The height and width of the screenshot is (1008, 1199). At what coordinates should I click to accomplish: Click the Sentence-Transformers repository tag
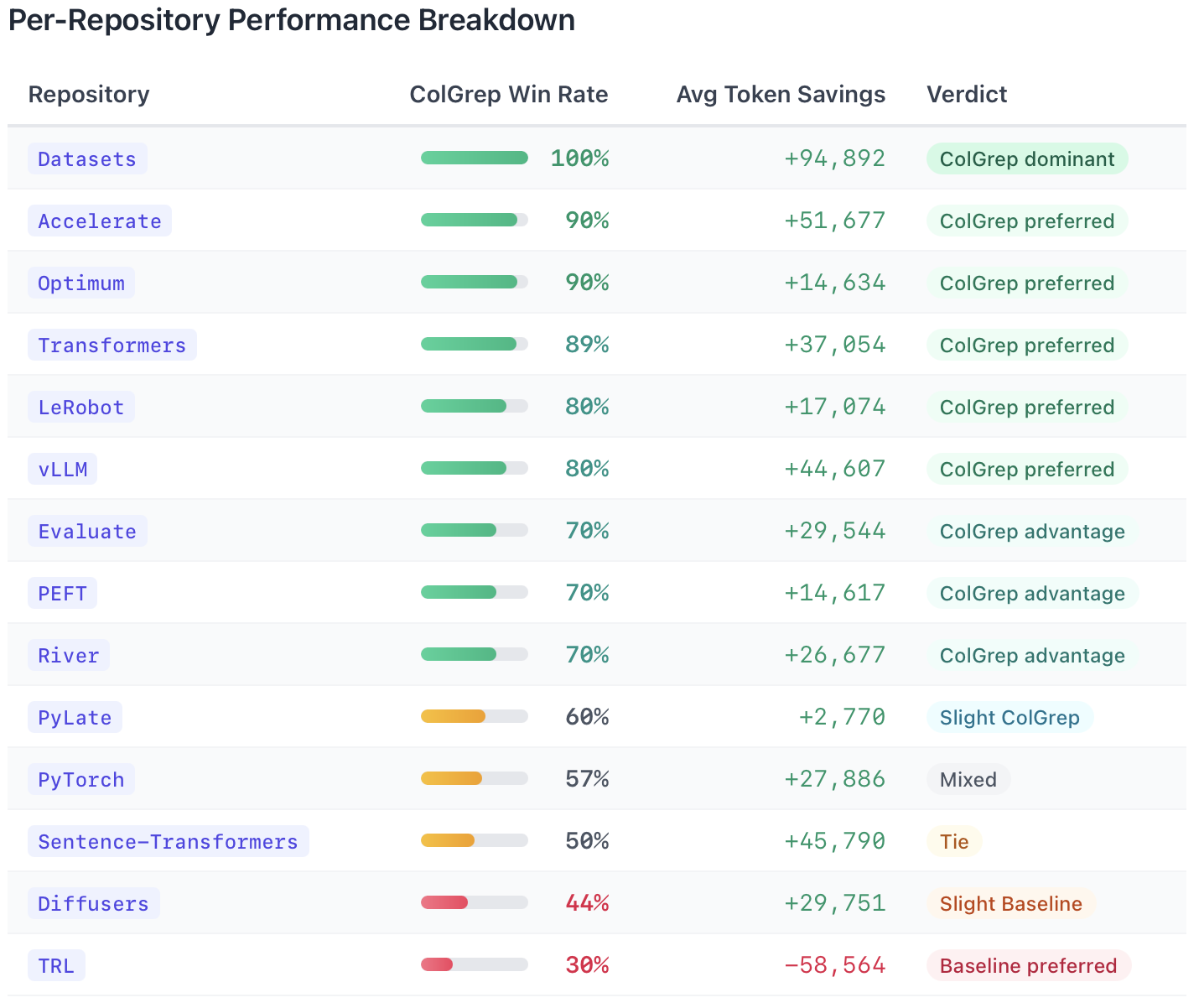(168, 842)
